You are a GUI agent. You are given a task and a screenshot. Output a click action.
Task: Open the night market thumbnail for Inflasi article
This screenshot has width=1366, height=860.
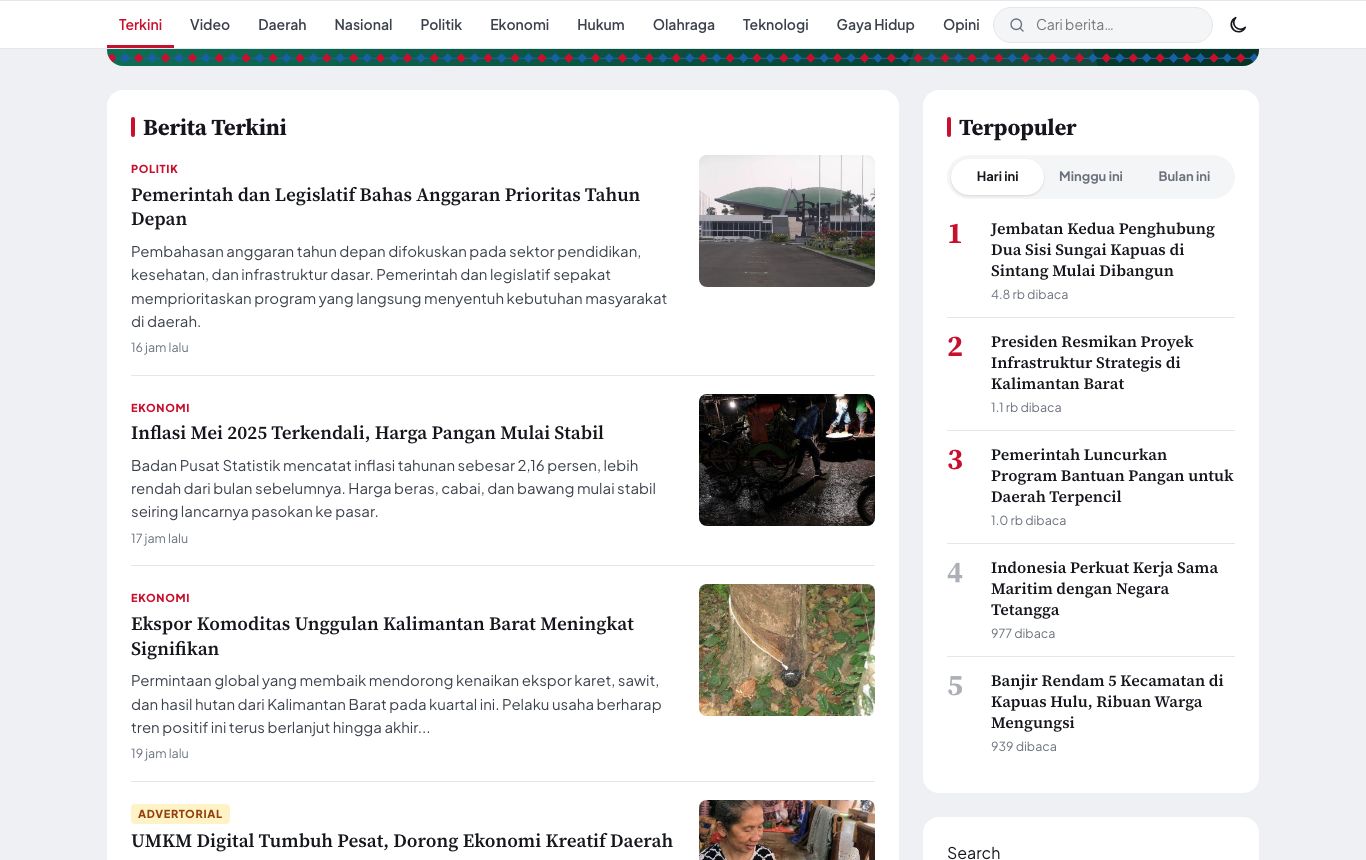(787, 460)
